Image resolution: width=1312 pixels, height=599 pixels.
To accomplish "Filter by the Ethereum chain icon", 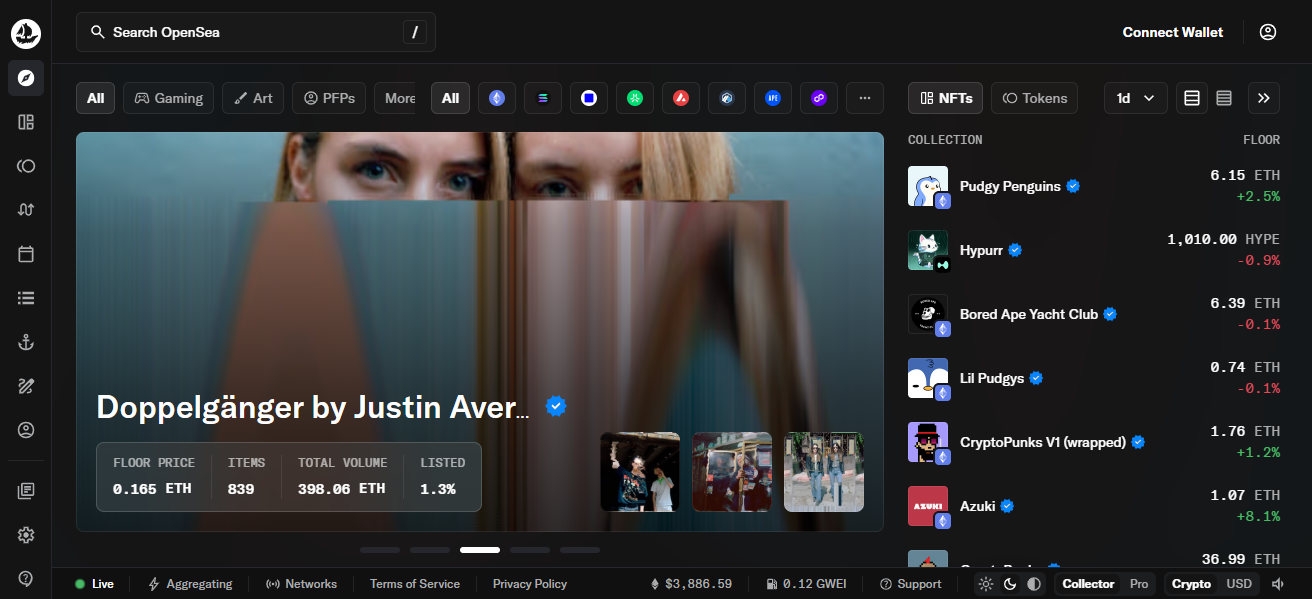I will (496, 98).
